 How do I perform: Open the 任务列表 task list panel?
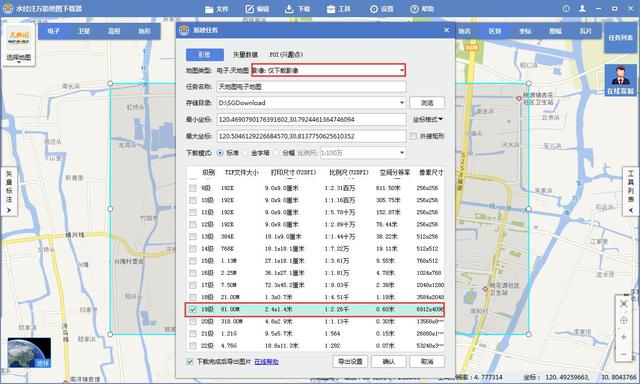coord(620,38)
